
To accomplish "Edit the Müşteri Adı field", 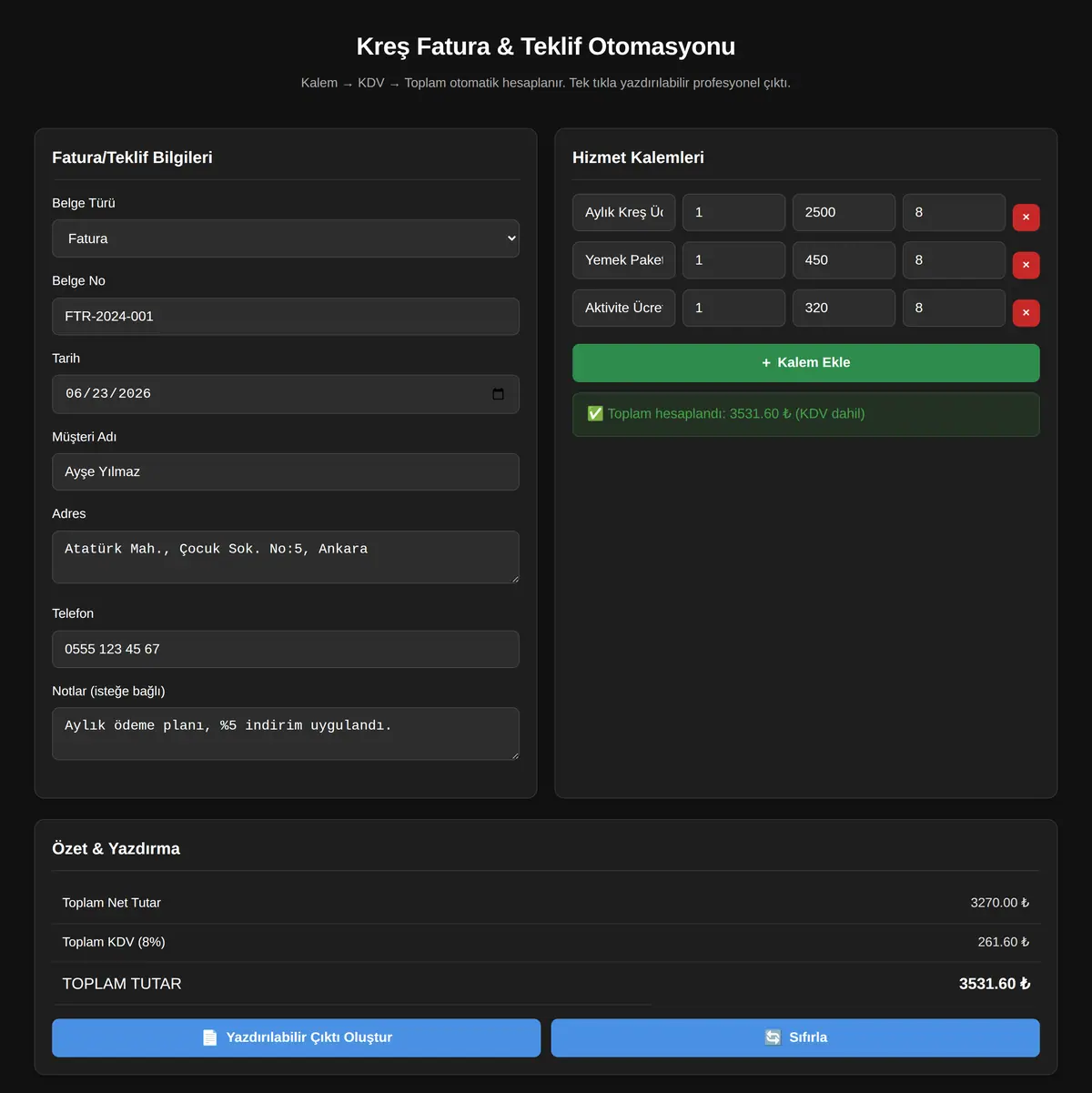I will [x=286, y=471].
